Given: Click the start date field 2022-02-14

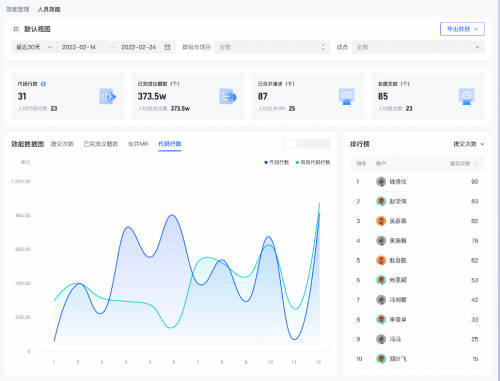Looking at the screenshot, I should click(x=79, y=47).
